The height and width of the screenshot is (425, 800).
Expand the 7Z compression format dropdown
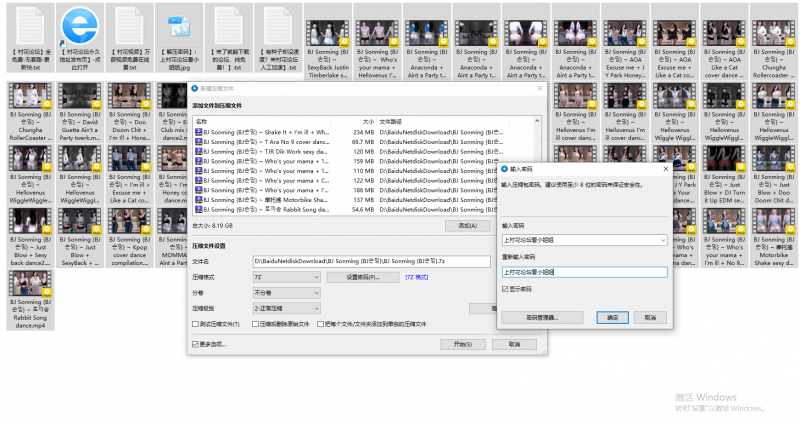point(317,277)
